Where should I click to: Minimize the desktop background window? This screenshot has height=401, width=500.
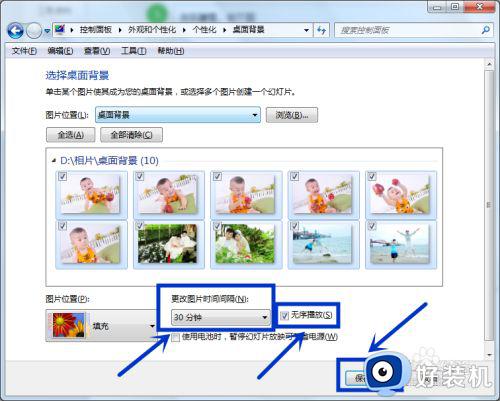click(x=438, y=7)
